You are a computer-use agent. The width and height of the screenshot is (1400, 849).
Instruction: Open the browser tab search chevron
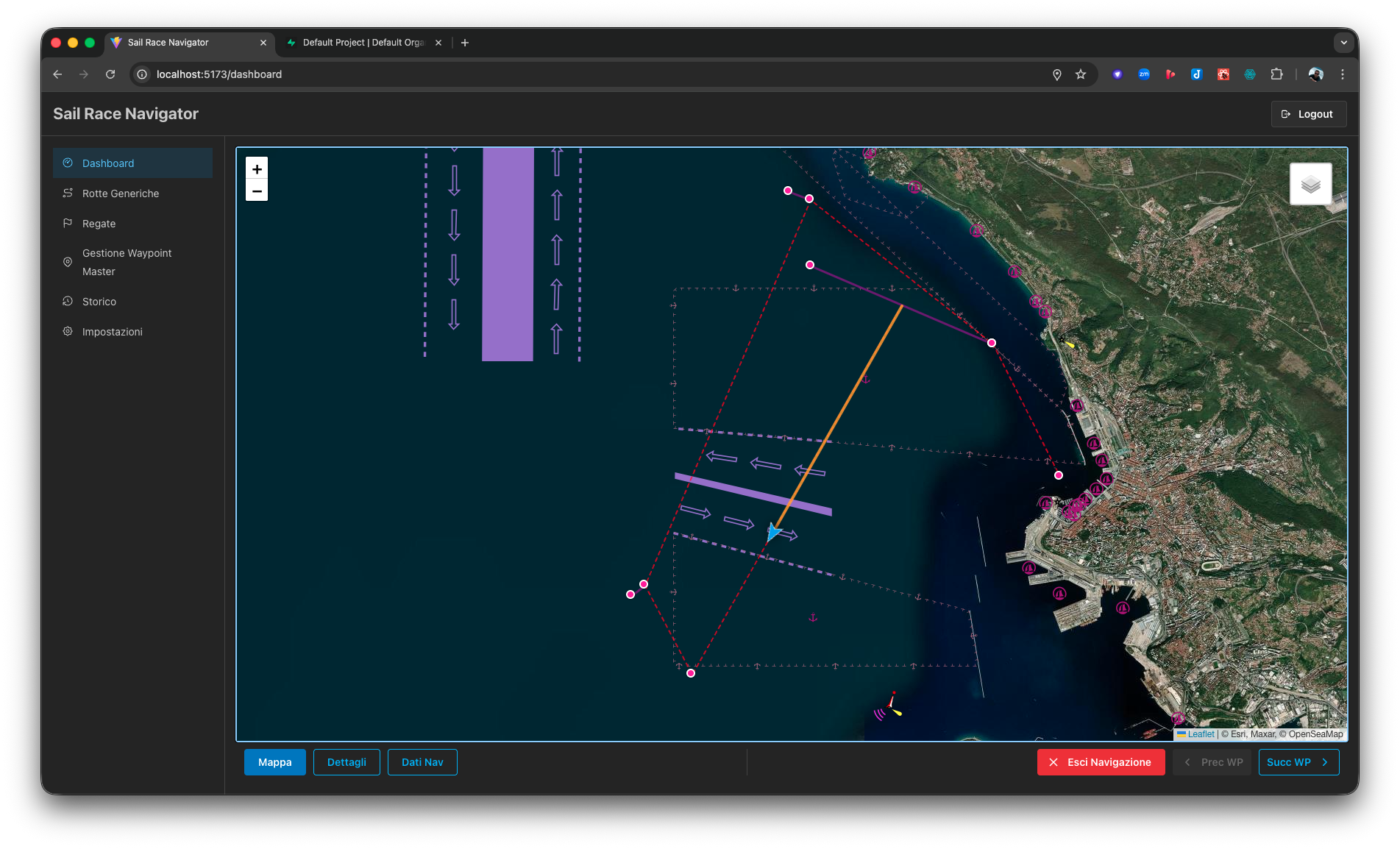pyautogui.click(x=1344, y=43)
